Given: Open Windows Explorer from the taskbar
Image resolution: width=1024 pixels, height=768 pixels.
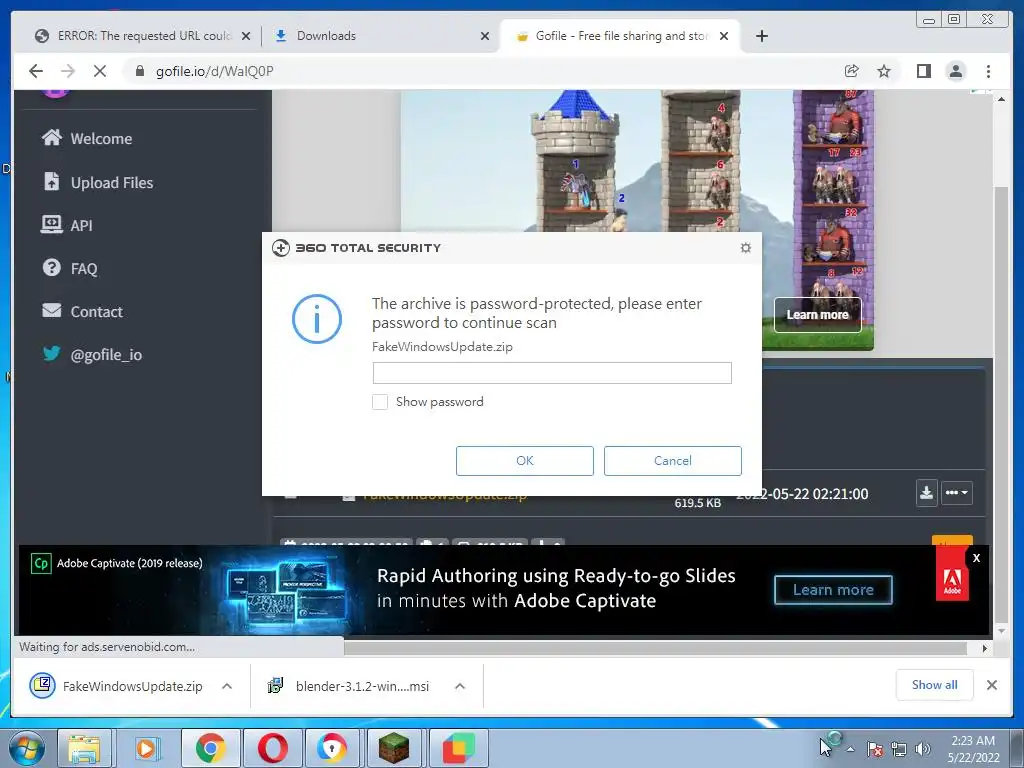Looking at the screenshot, I should coord(85,748).
